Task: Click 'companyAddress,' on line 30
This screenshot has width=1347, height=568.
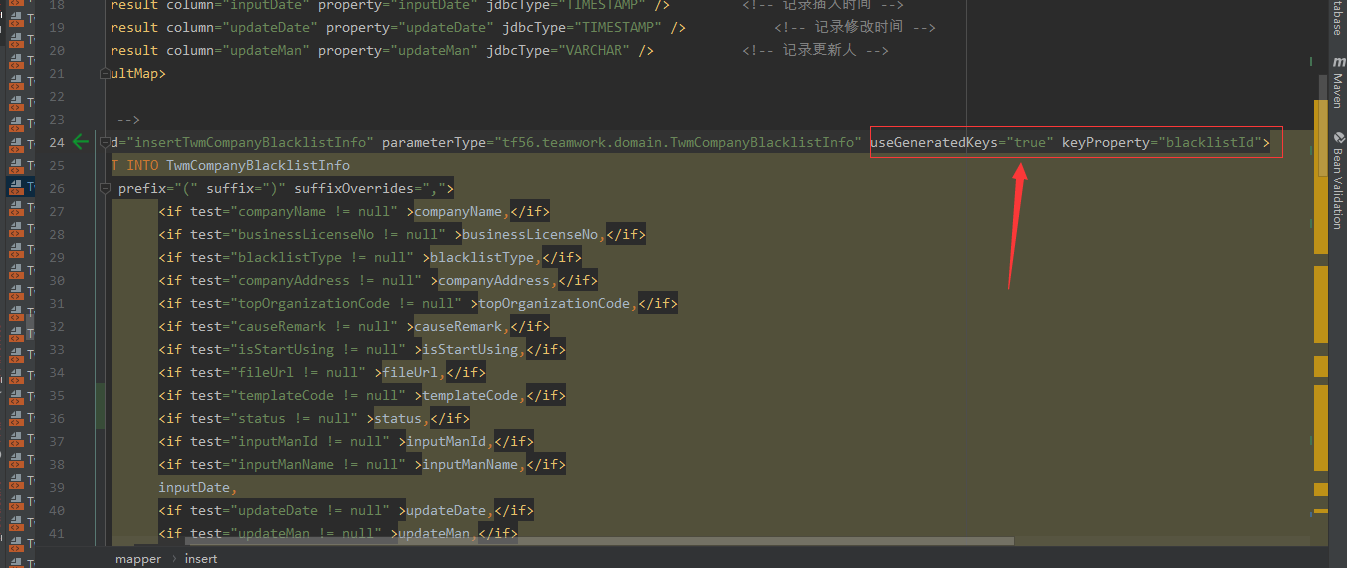Action: click(498, 280)
